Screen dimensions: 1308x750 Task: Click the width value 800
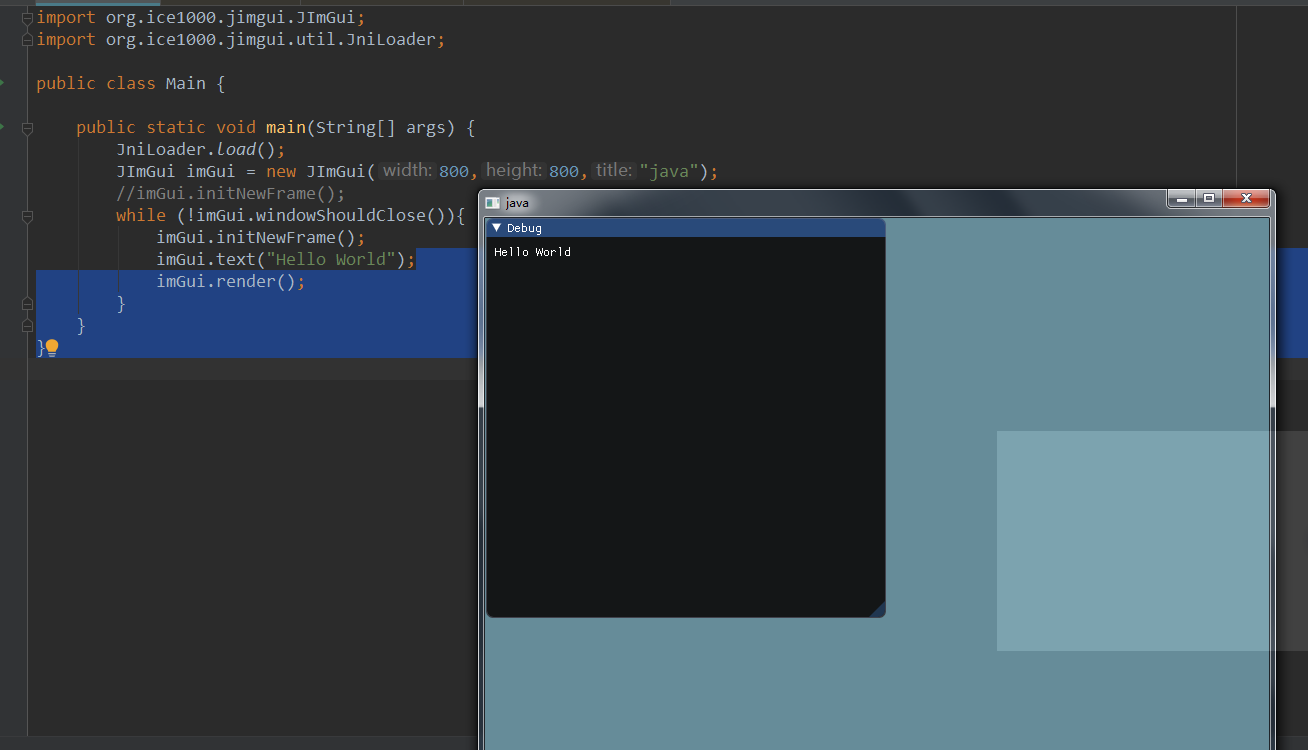point(453,170)
